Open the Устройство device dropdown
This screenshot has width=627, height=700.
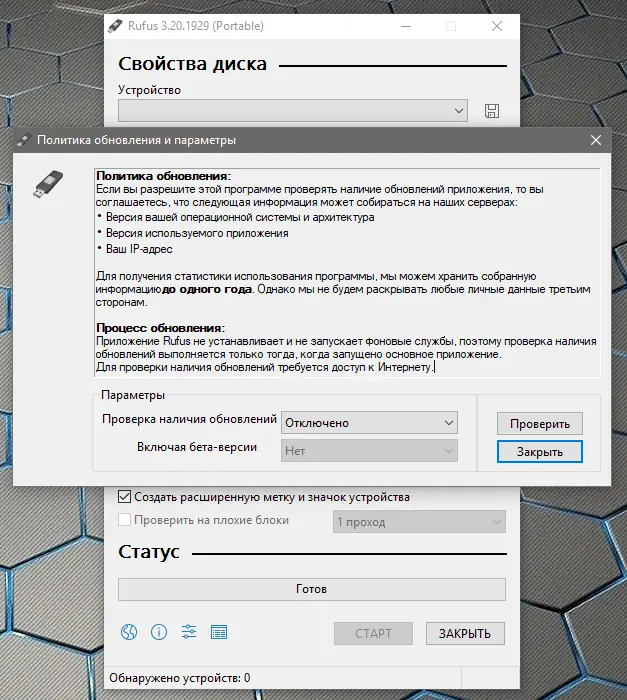point(293,110)
